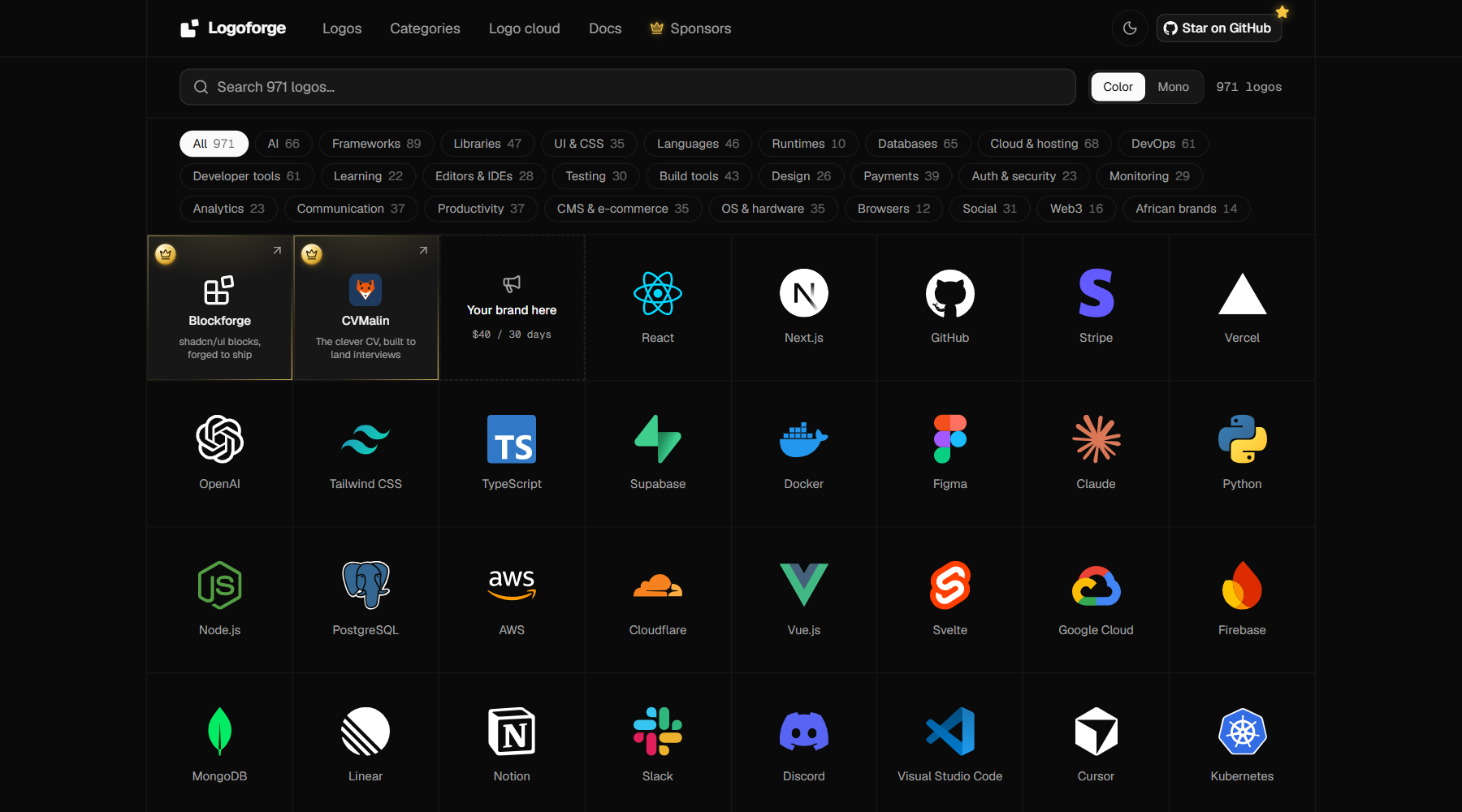The width and height of the screenshot is (1462, 812).
Task: Click the TypeScript logo
Action: coord(512,454)
